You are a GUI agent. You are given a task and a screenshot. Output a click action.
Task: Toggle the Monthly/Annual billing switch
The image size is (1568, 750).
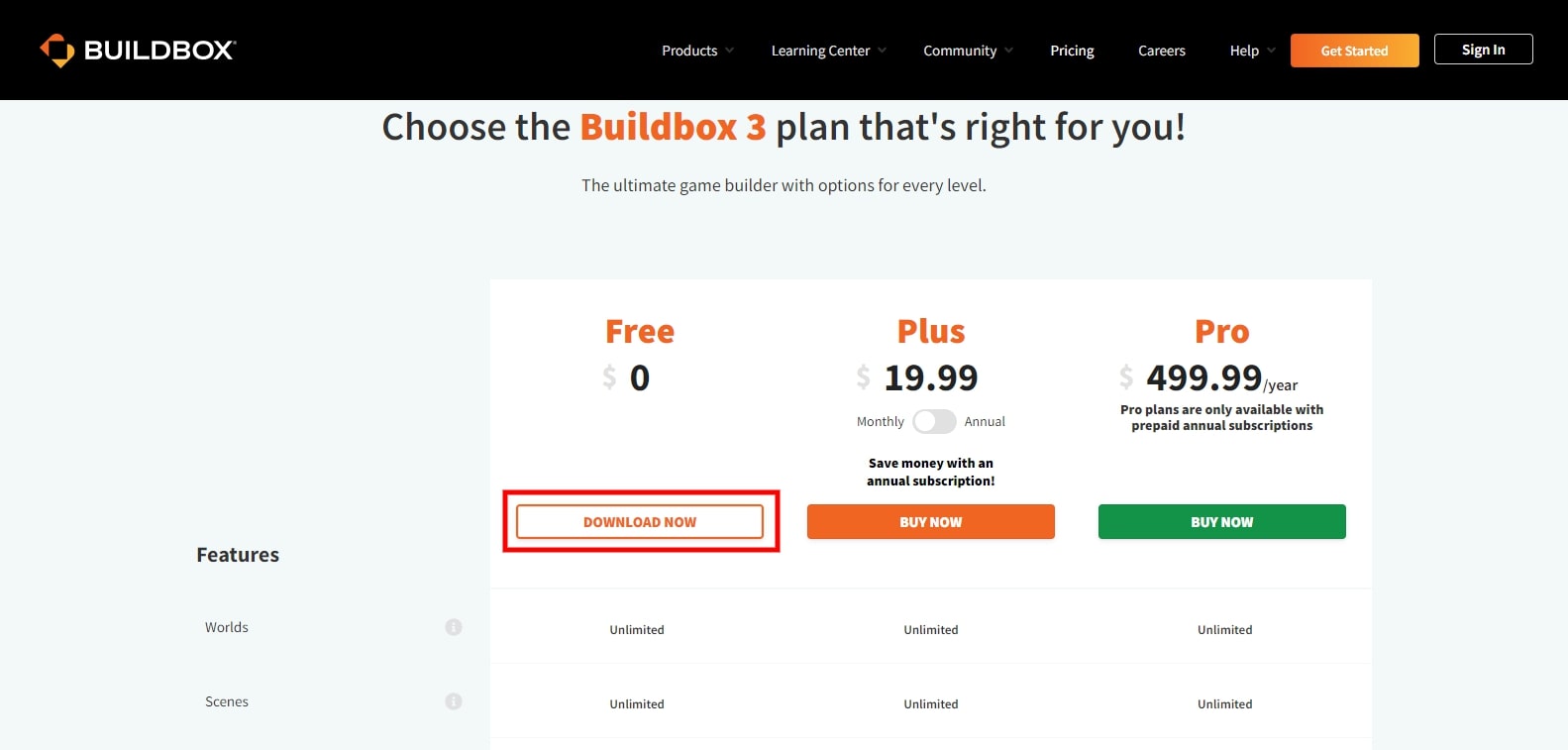coord(934,421)
